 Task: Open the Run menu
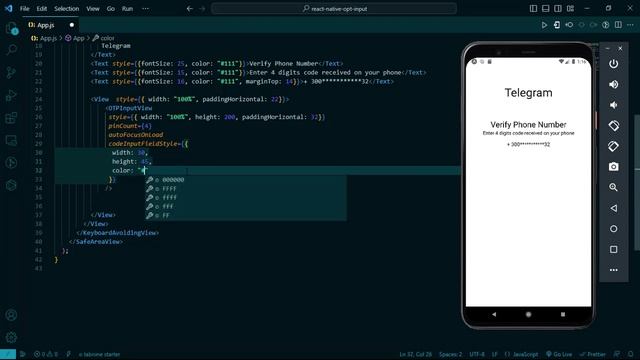127,9
